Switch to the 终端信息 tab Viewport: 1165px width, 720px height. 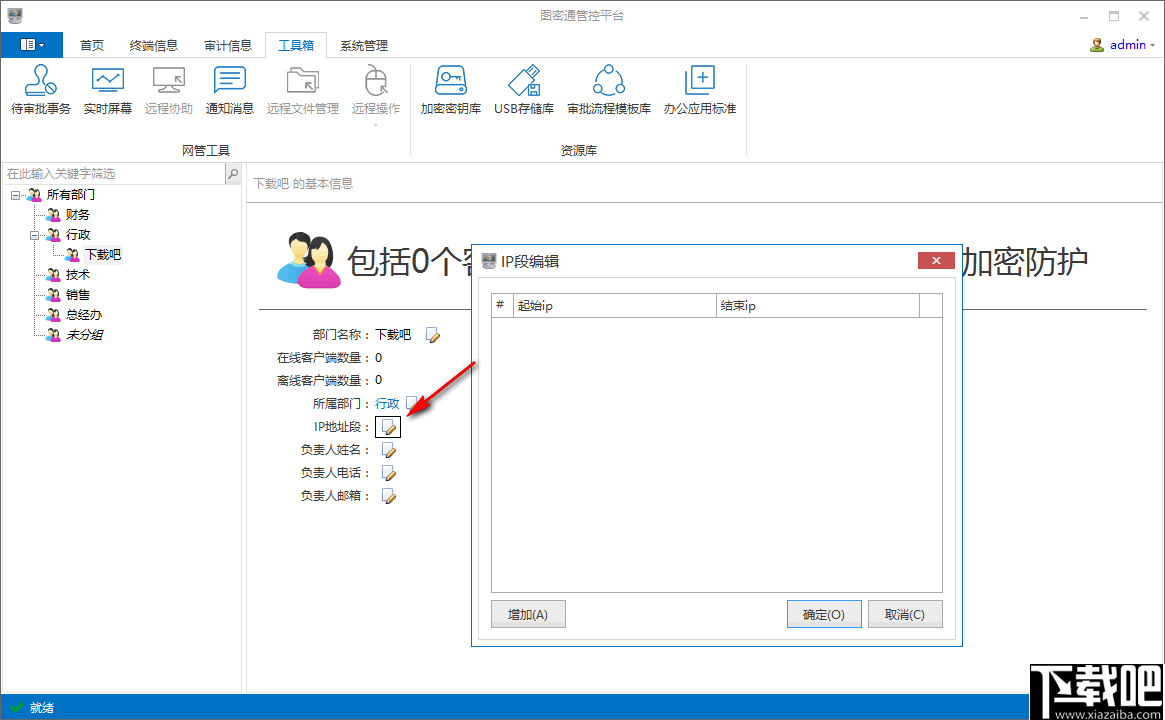click(154, 45)
